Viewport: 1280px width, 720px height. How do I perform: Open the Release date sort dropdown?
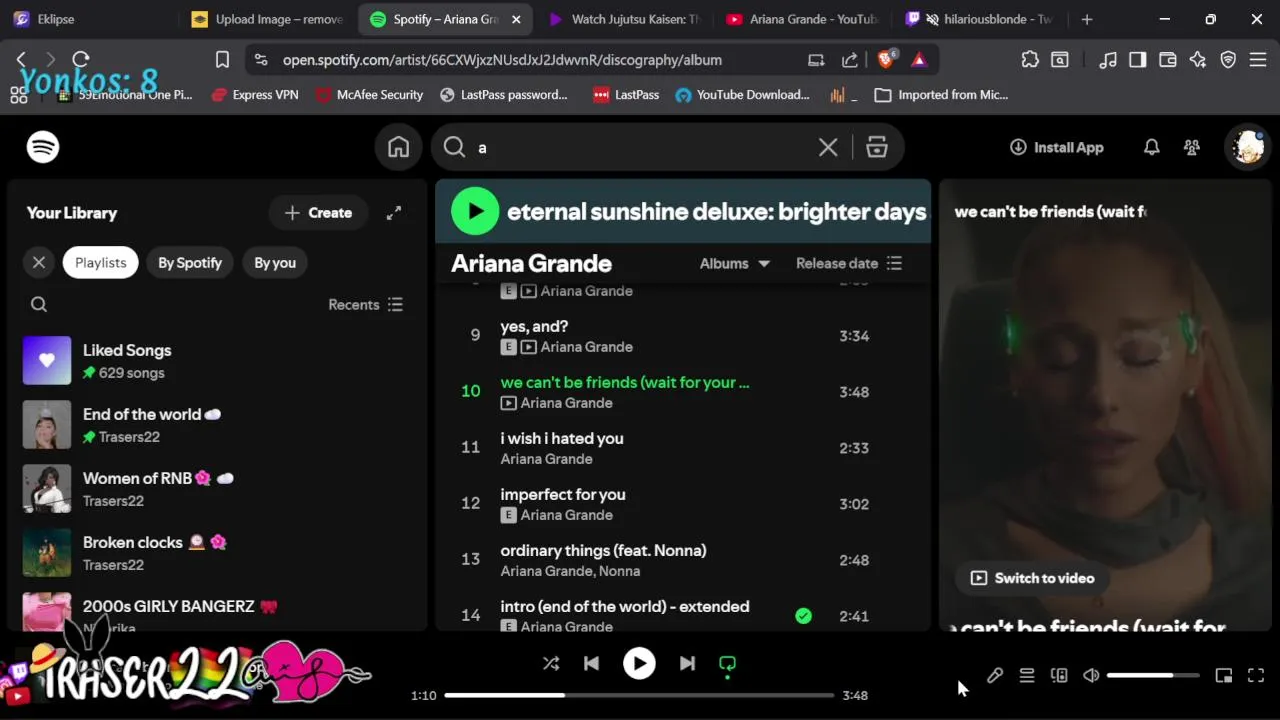pos(849,264)
